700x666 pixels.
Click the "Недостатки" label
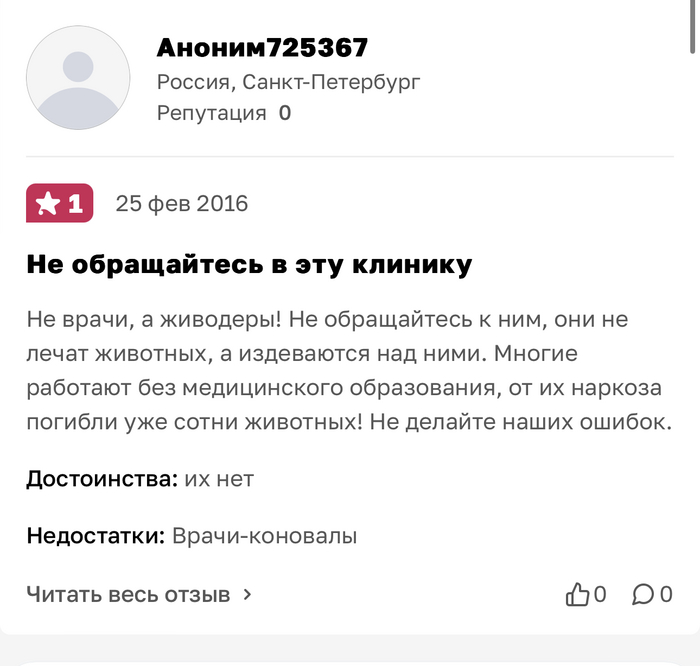96,537
